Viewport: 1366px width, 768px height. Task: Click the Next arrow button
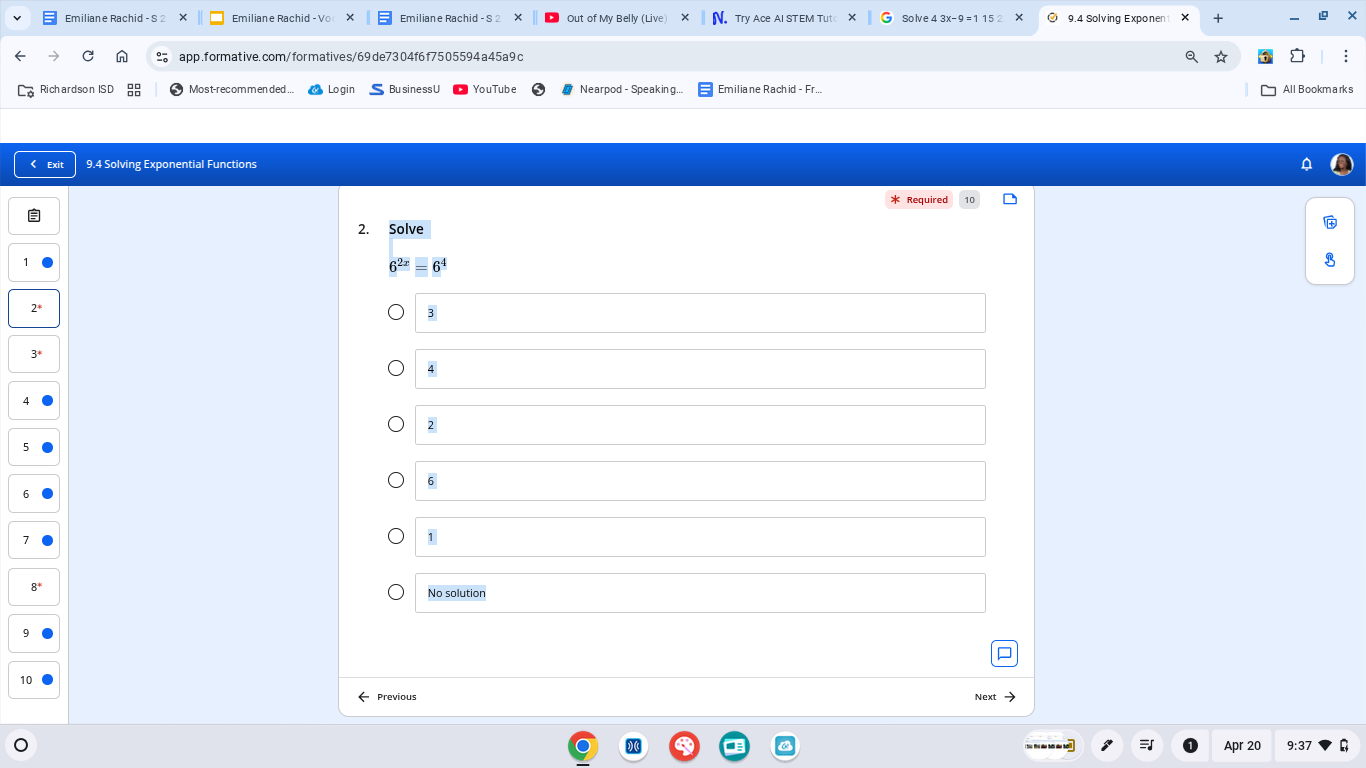click(x=995, y=697)
